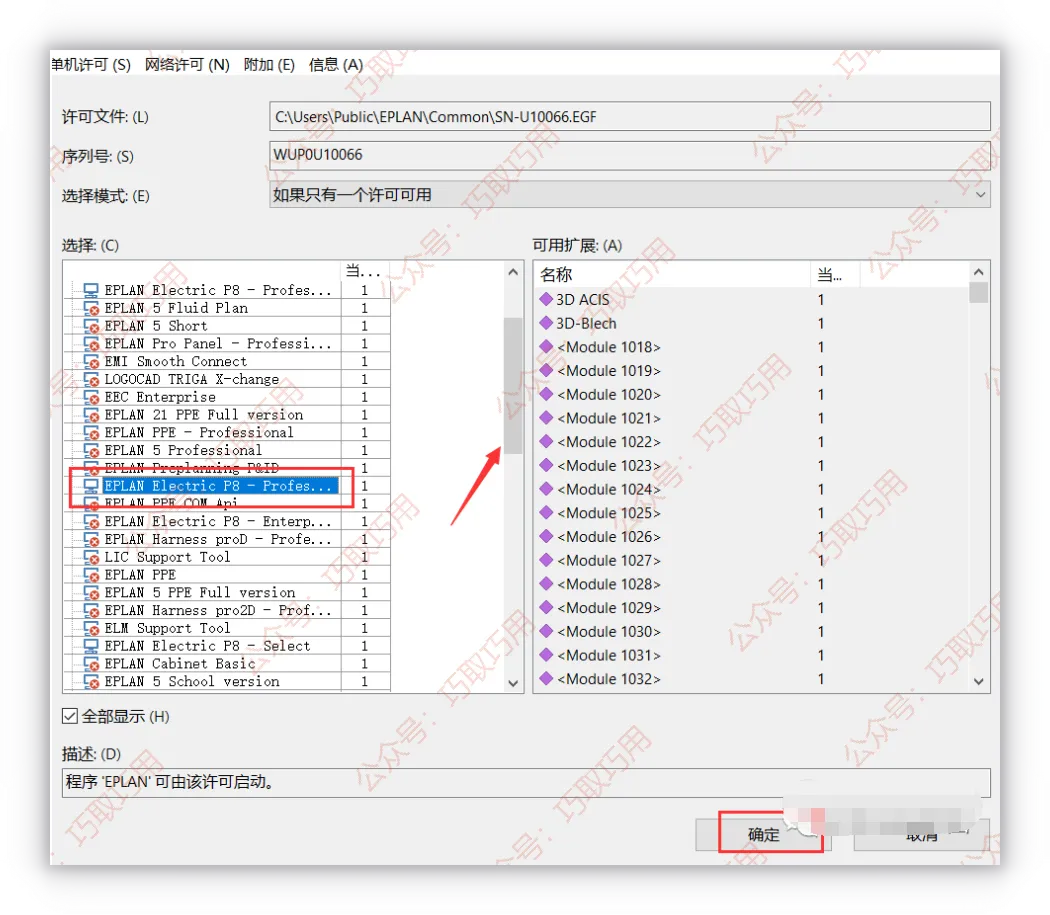Click the diamond icon of Module 1018

(x=546, y=346)
